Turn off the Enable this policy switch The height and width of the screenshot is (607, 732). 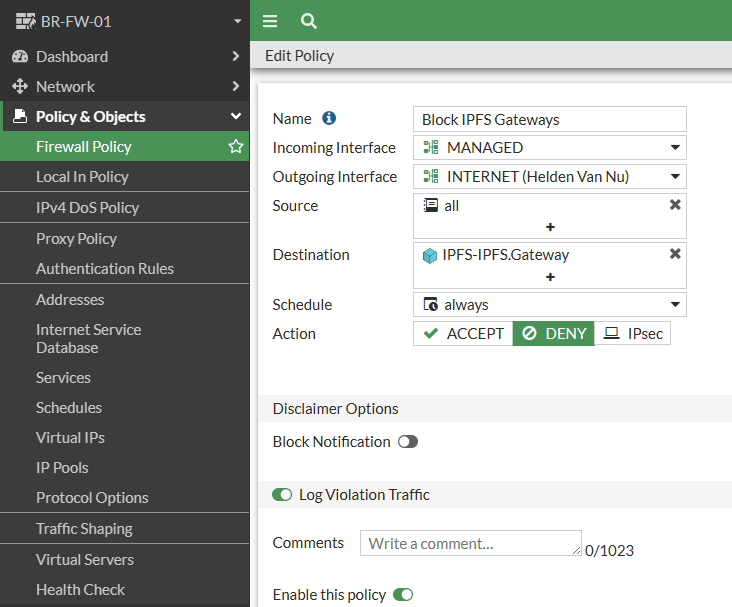(x=403, y=595)
